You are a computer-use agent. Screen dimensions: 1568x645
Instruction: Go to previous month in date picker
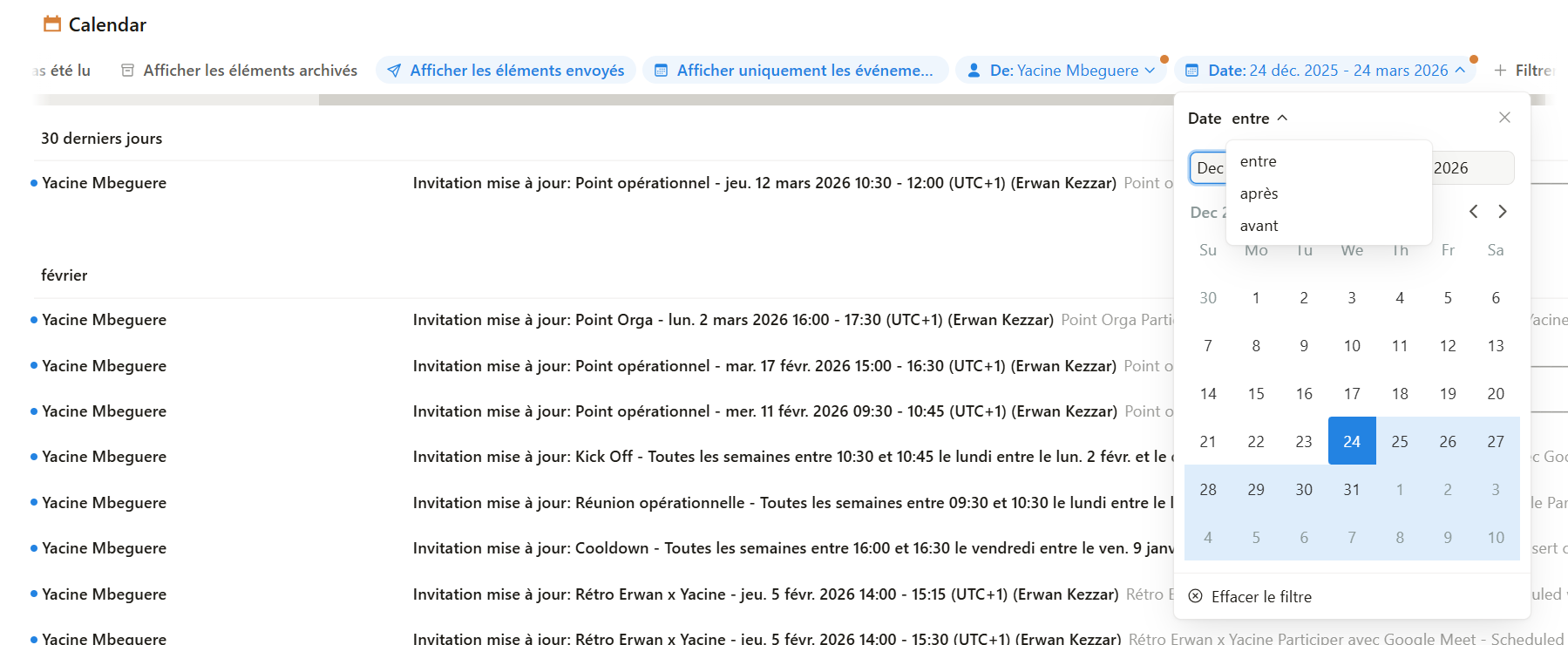(1473, 212)
